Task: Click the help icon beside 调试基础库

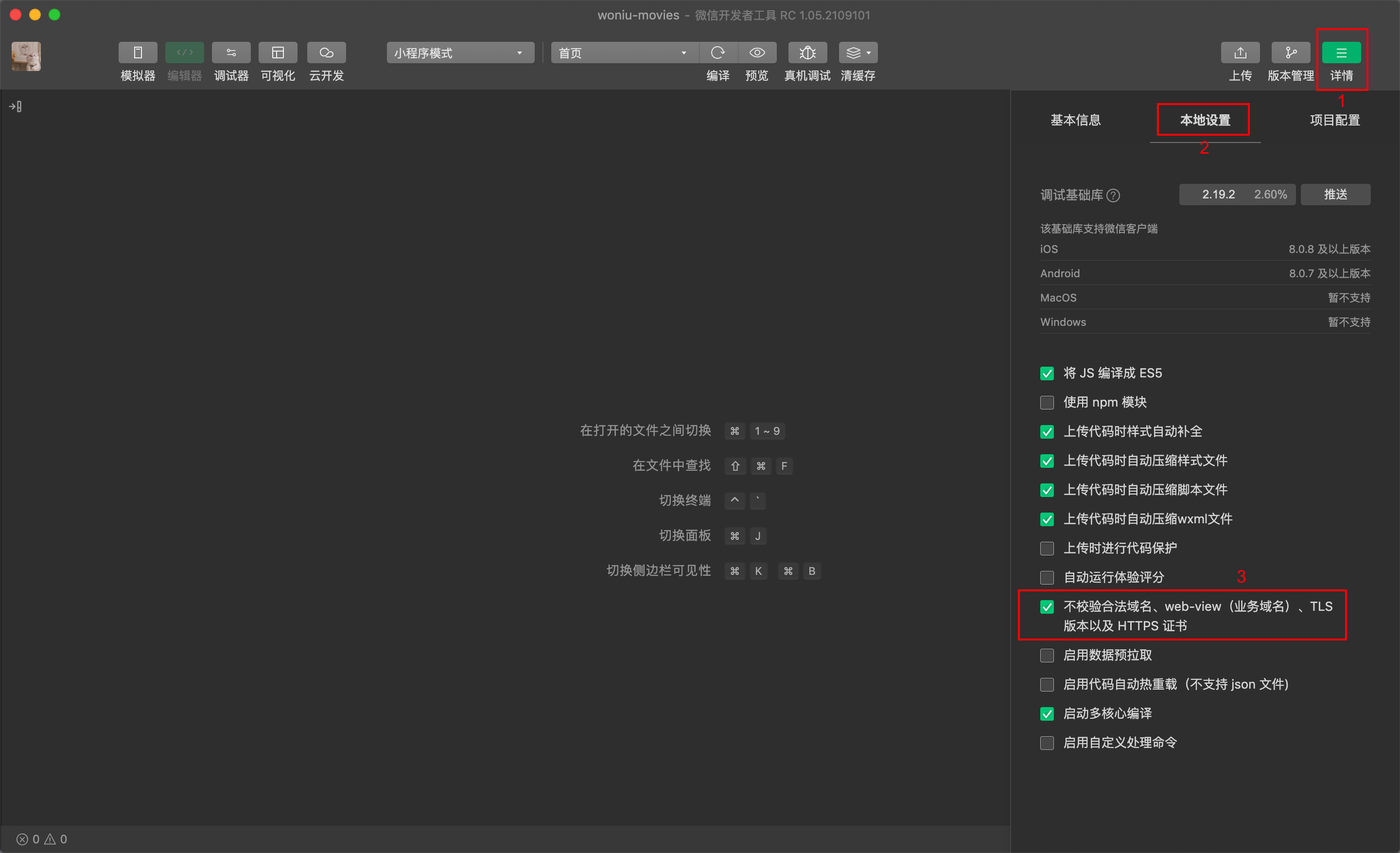Action: (1114, 195)
